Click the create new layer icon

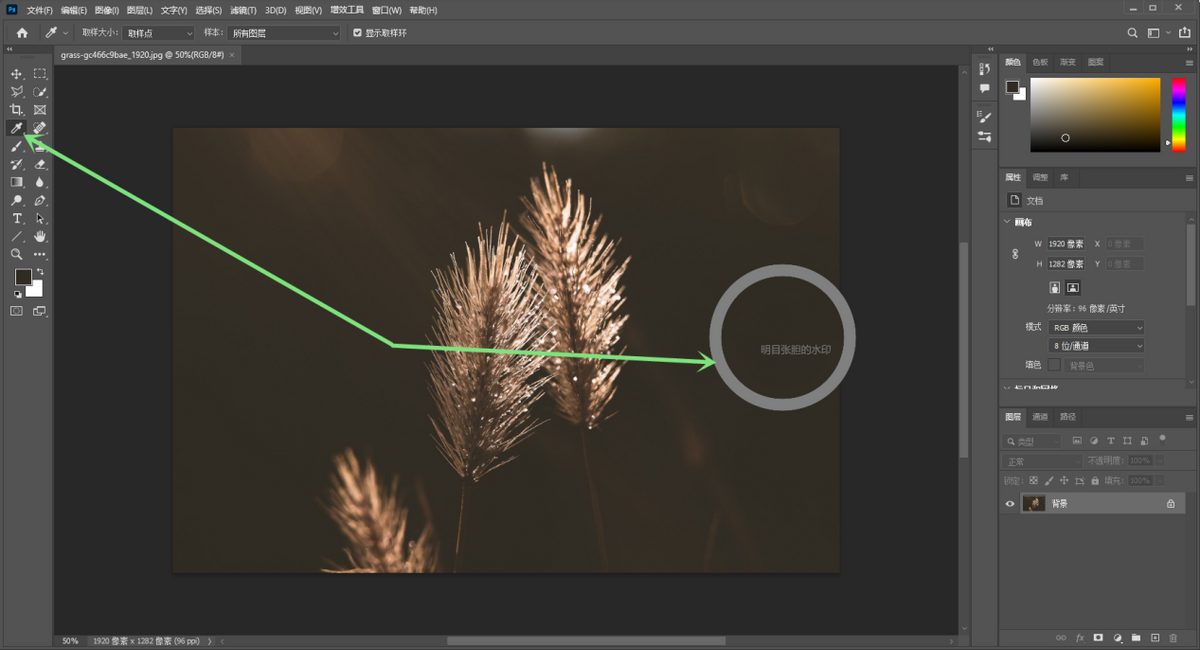click(x=1154, y=637)
